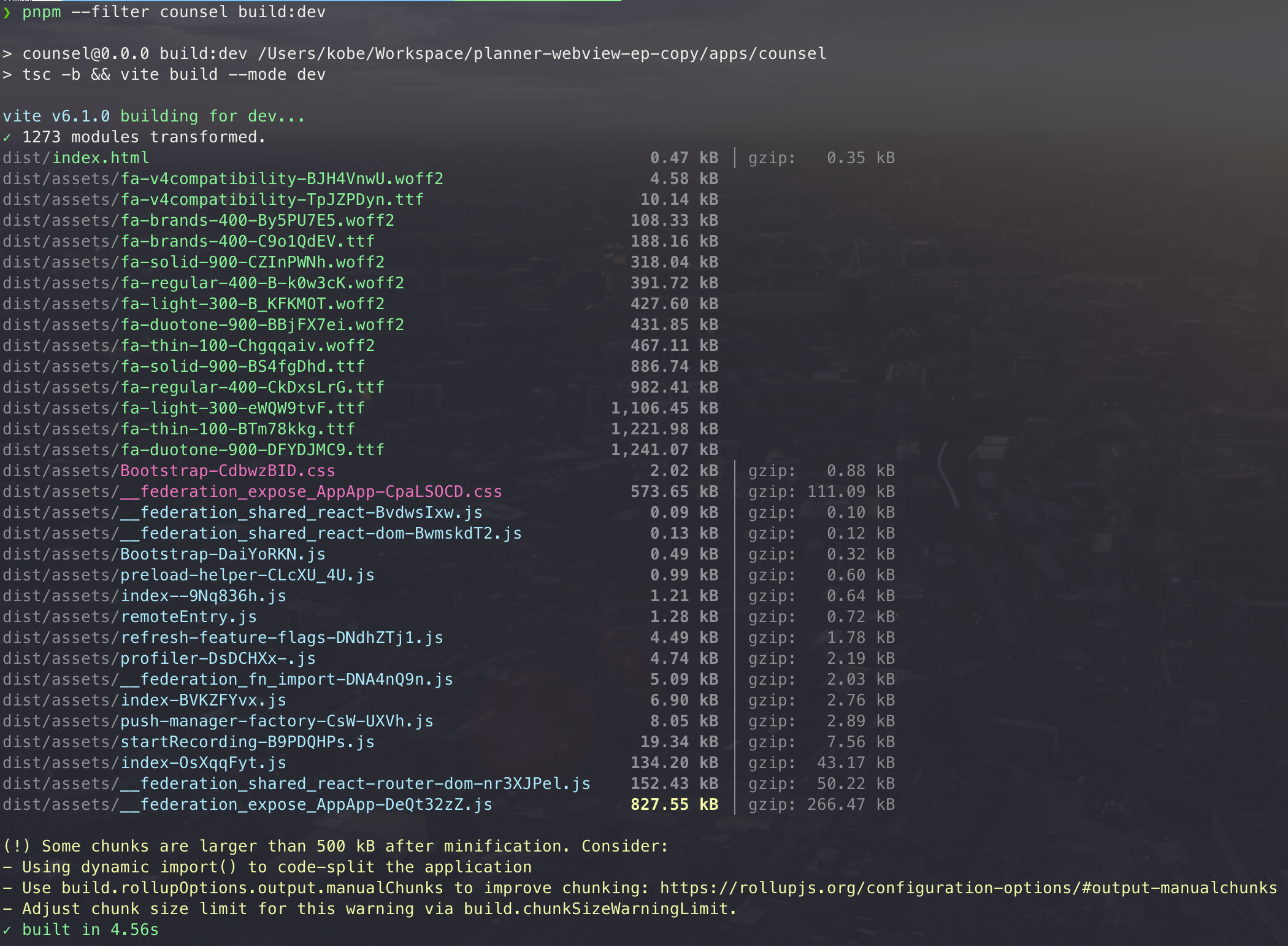Click __federation_shared_react-BvdwsIxw.js filename

[302, 513]
